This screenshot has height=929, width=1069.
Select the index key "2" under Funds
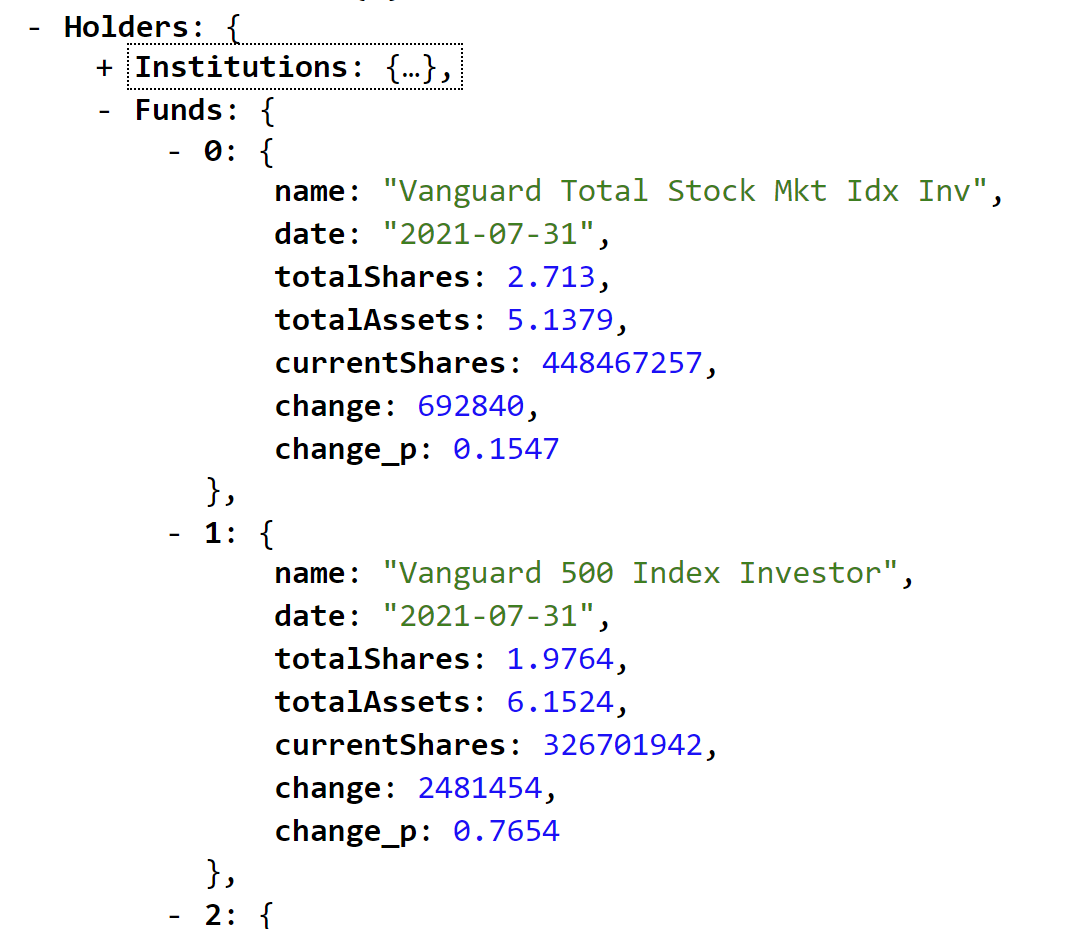[213, 915]
